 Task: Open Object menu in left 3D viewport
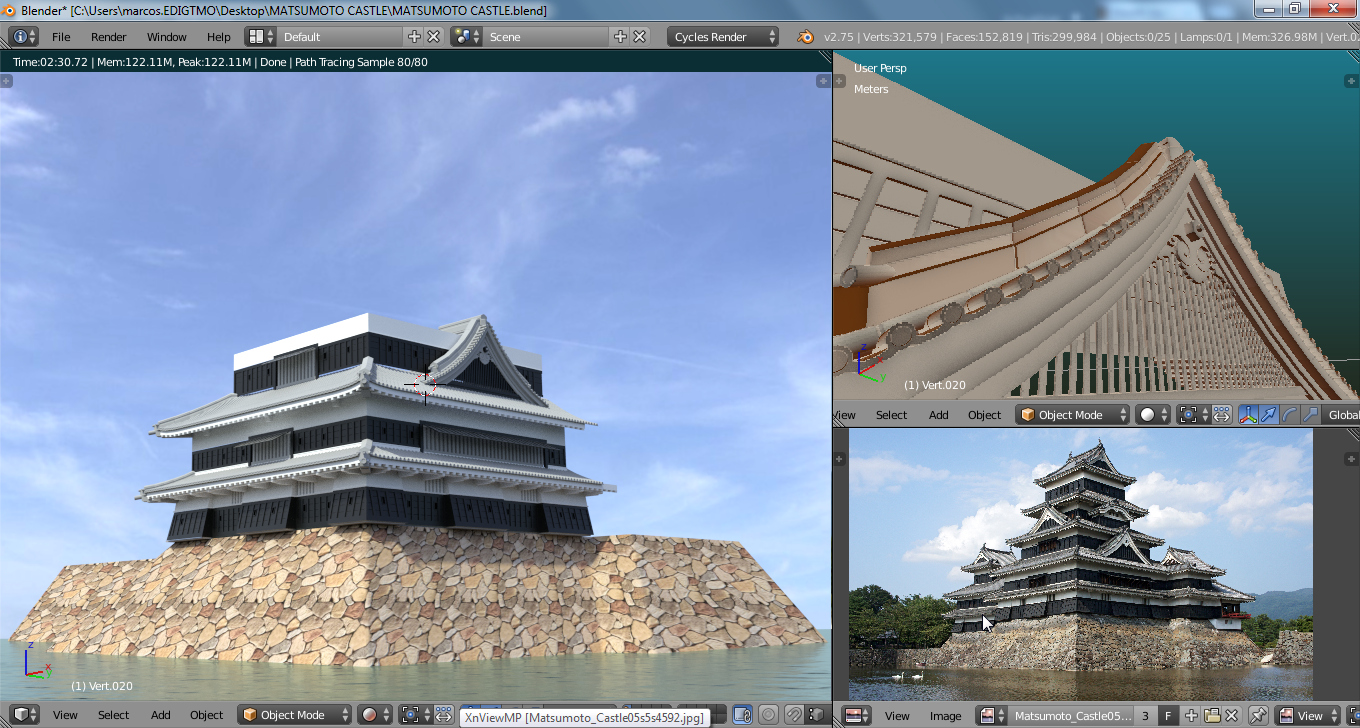click(207, 715)
